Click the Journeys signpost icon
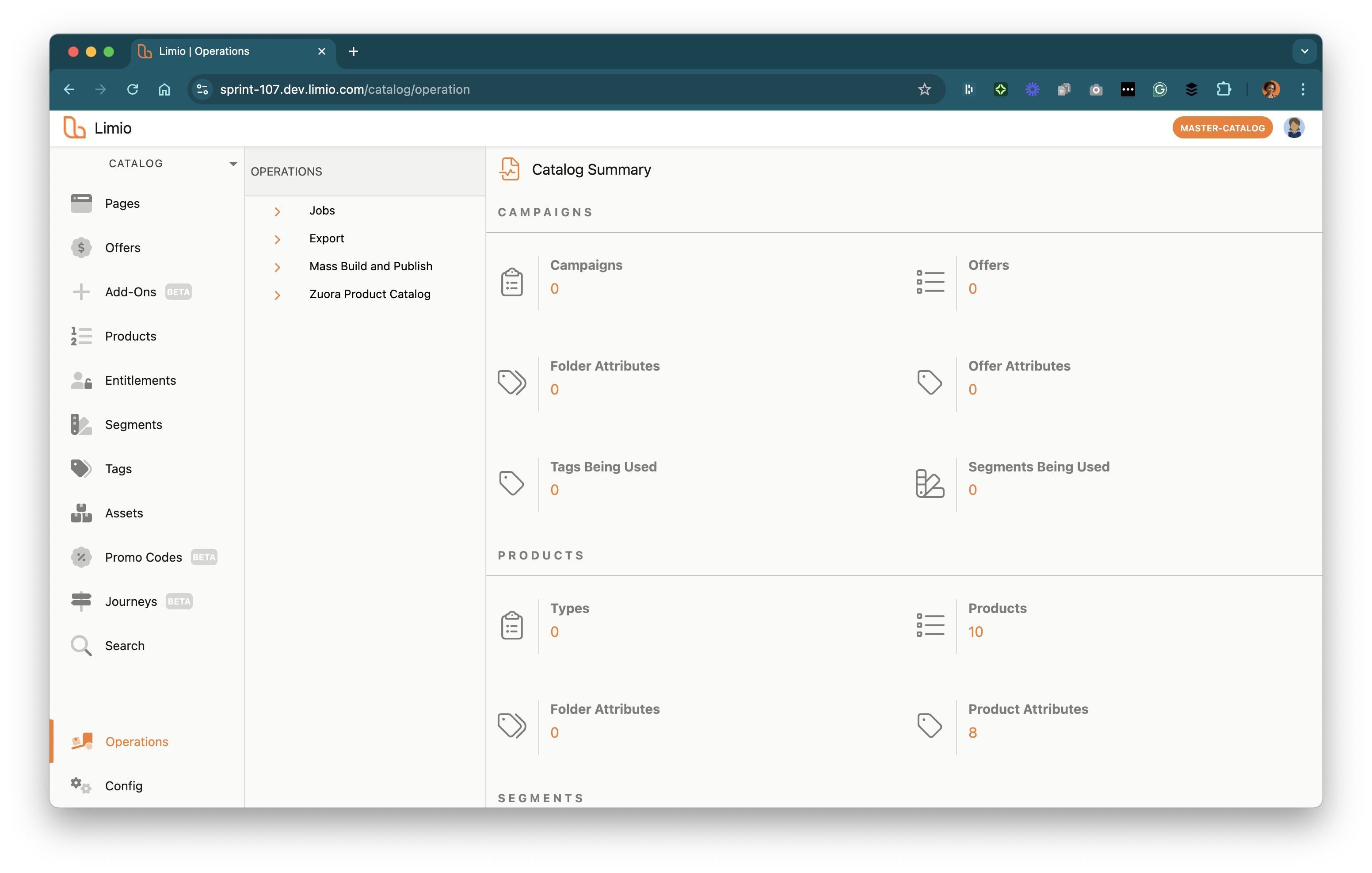1372x873 pixels. (x=81, y=601)
